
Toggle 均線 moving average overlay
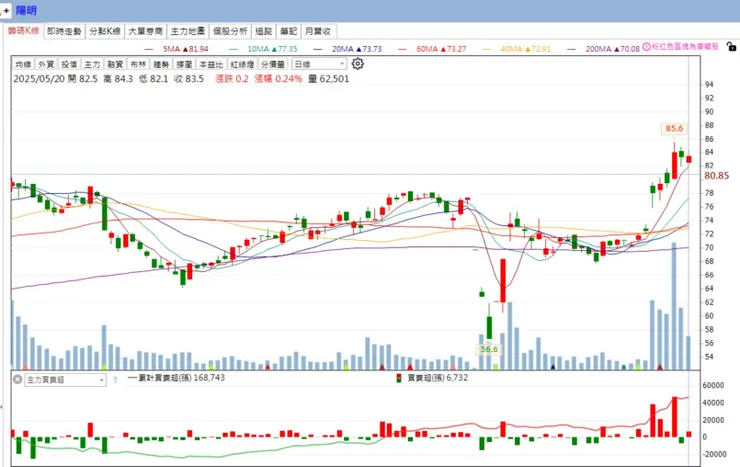click(x=23, y=64)
